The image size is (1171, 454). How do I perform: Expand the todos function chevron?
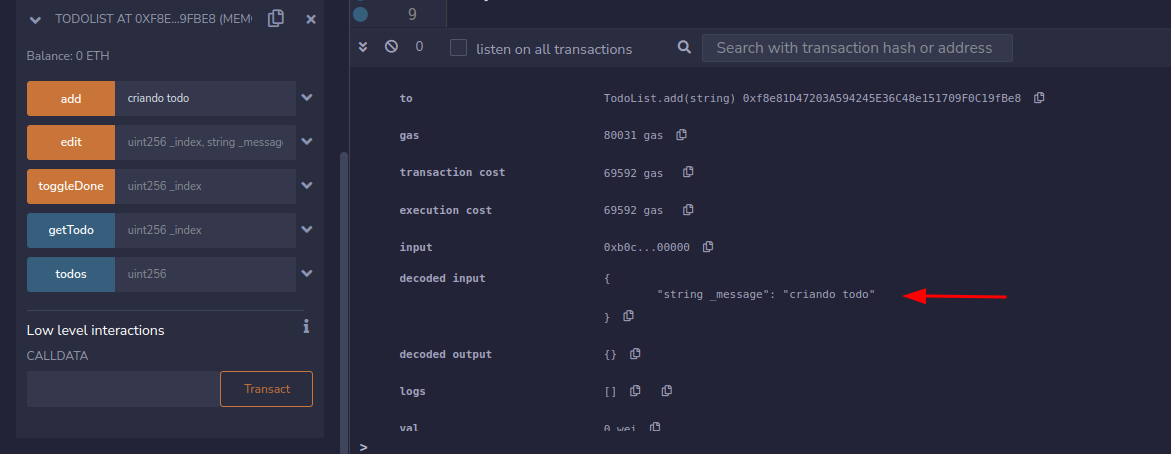307,273
